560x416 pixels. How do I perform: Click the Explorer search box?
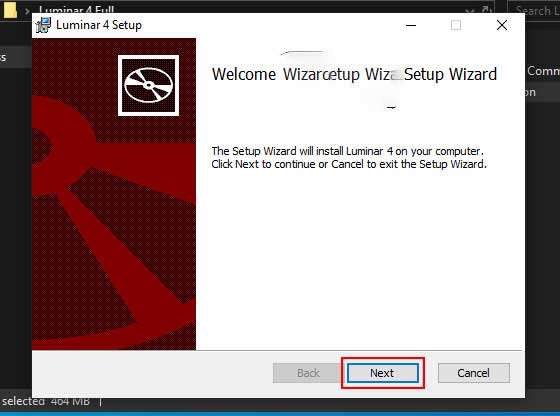(x=534, y=11)
